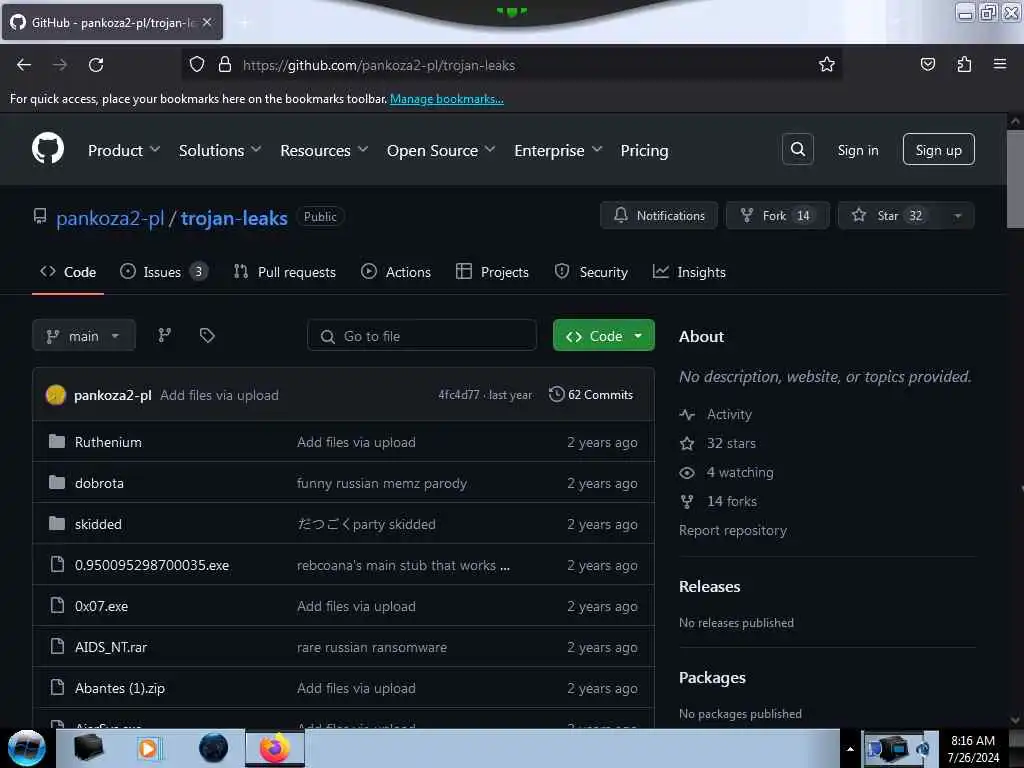Screen dimensions: 1024x768
Task: Click the Ruthenium folder icon
Action: coord(57,441)
